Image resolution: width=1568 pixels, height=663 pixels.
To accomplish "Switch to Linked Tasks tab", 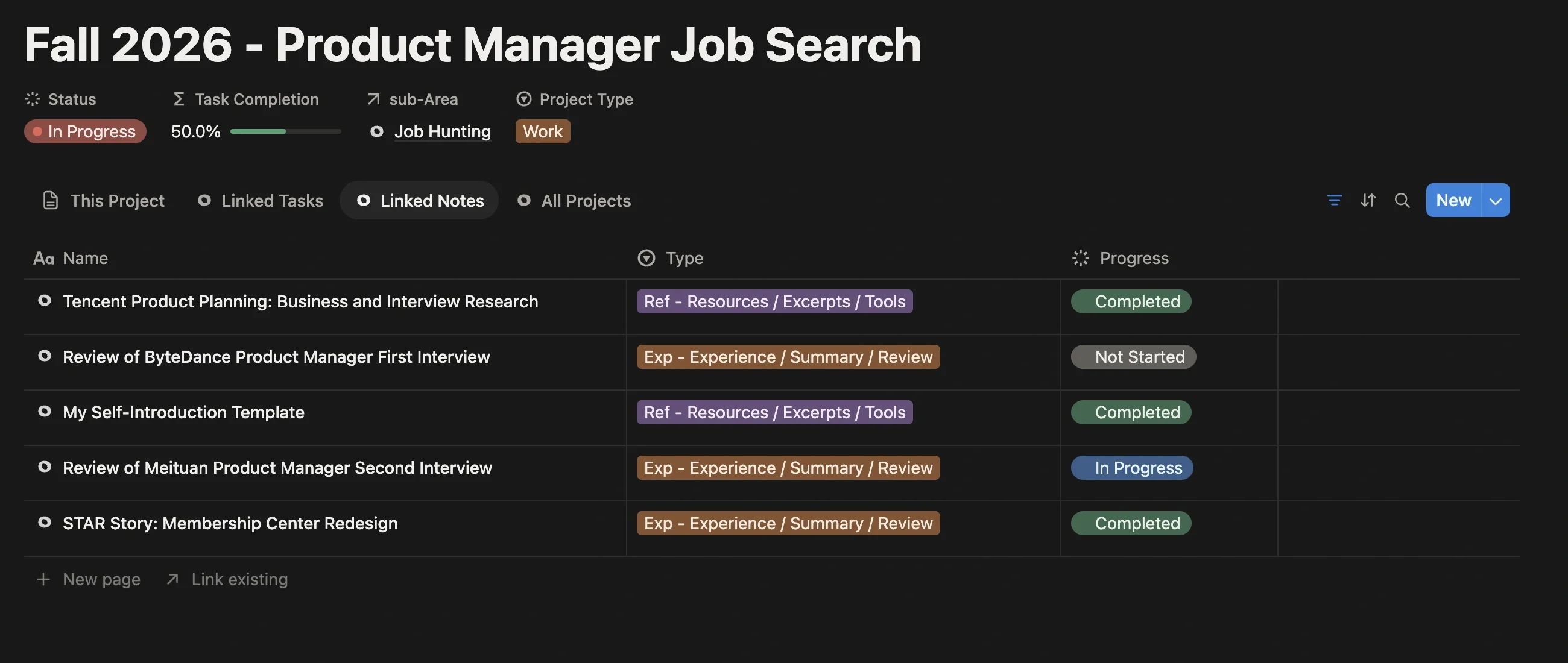I will coord(261,200).
